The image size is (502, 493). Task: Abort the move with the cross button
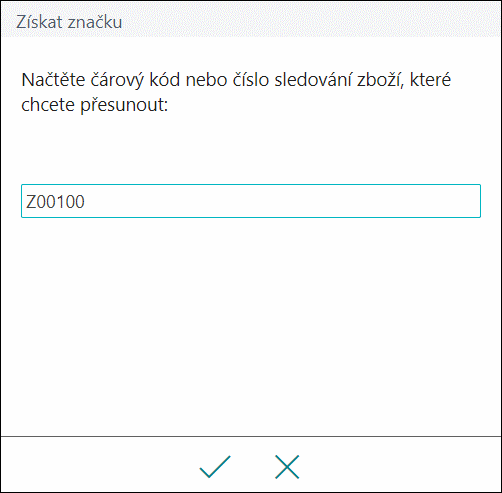[x=287, y=466]
